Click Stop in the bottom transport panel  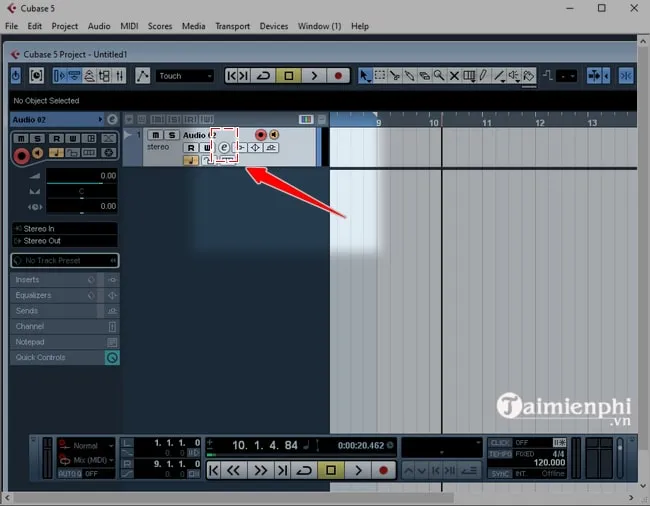(331, 470)
